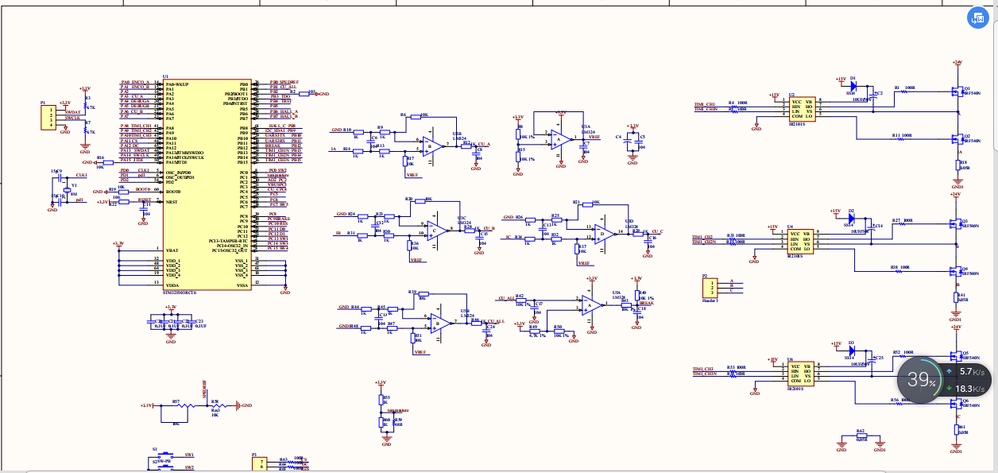
Task: Select the Y1 crystal oscillator symbol
Action: point(66,190)
